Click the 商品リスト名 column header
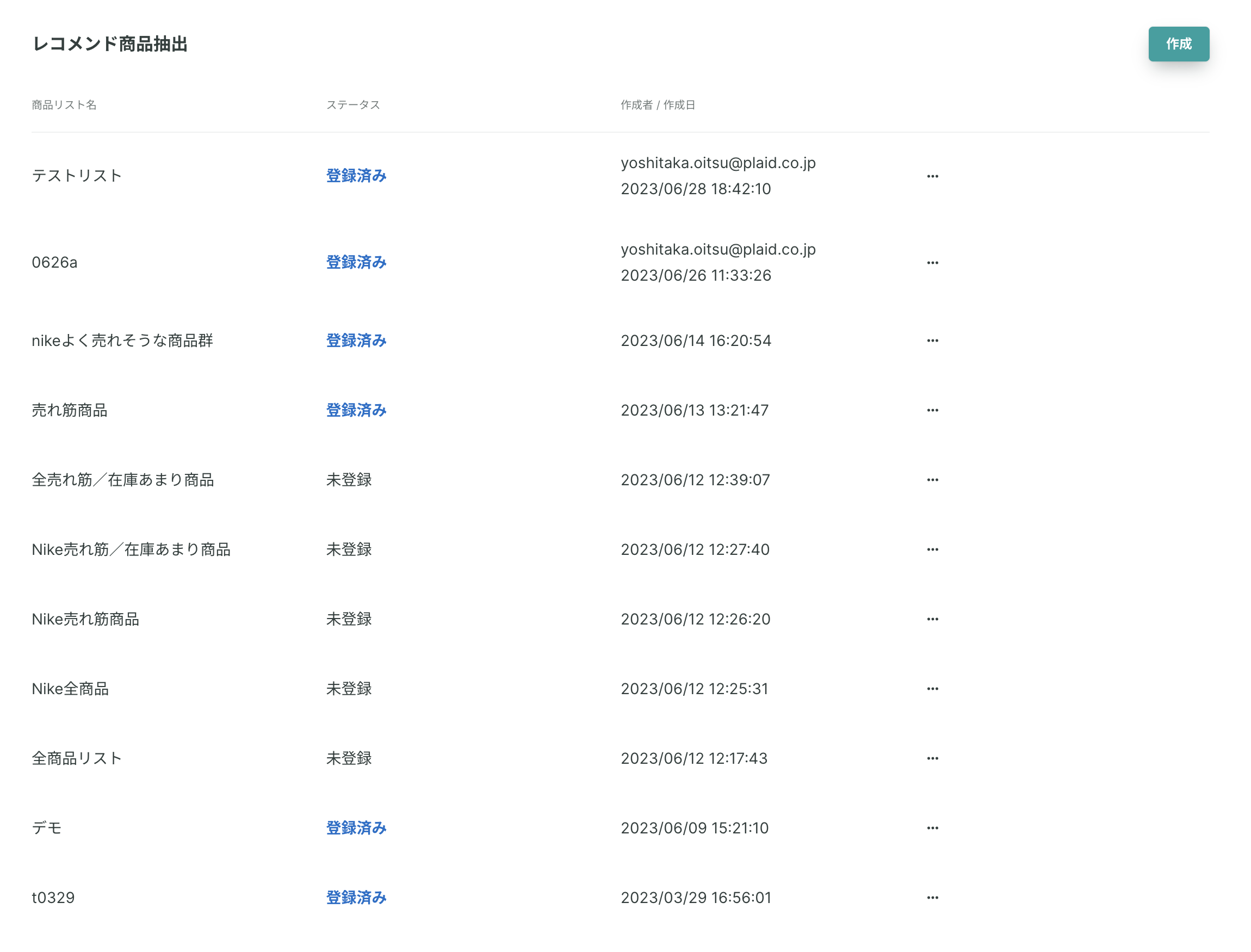Screen dimensions: 1251x952 pyautogui.click(x=64, y=105)
